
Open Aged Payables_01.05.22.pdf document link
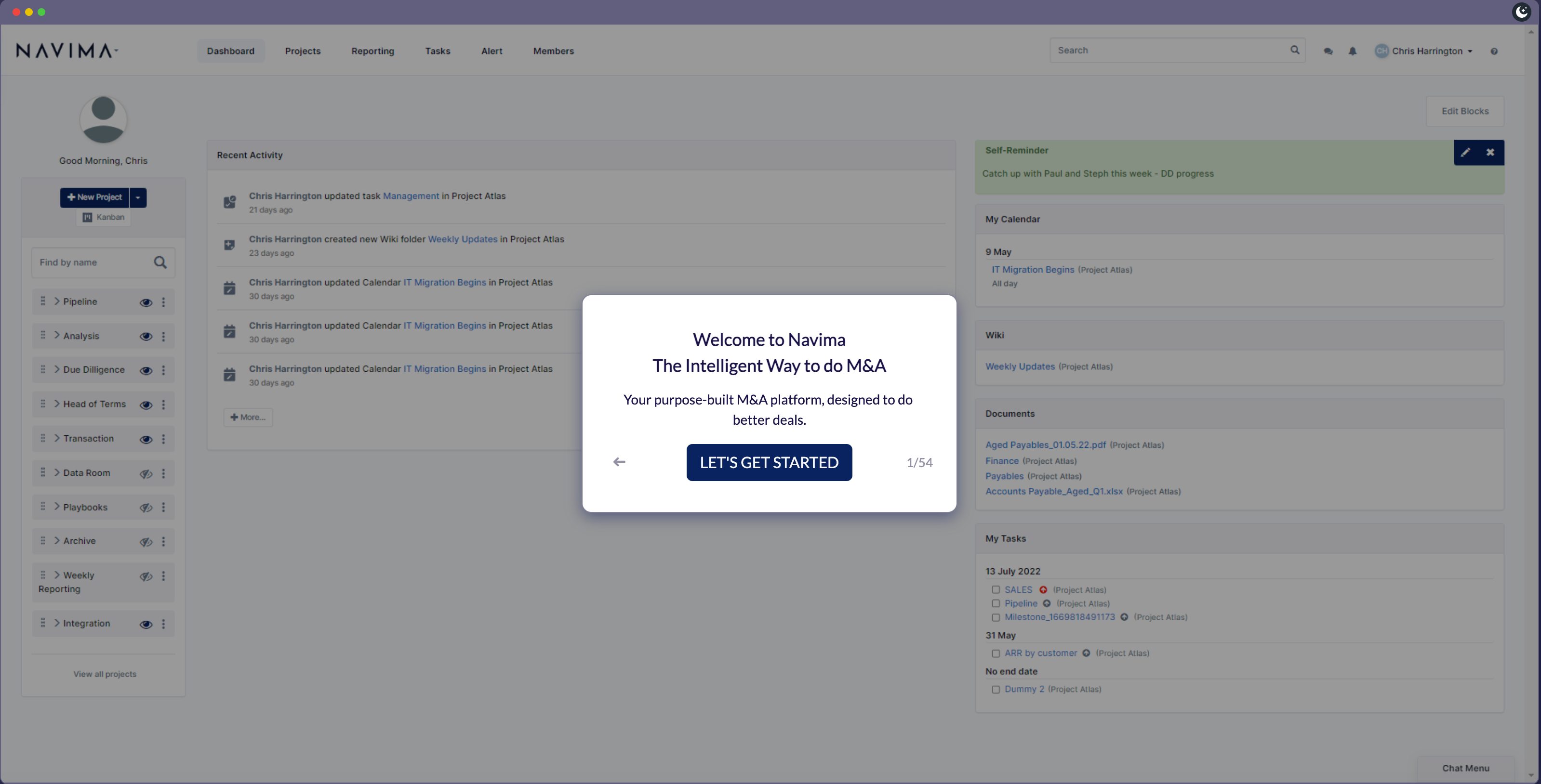point(1046,445)
